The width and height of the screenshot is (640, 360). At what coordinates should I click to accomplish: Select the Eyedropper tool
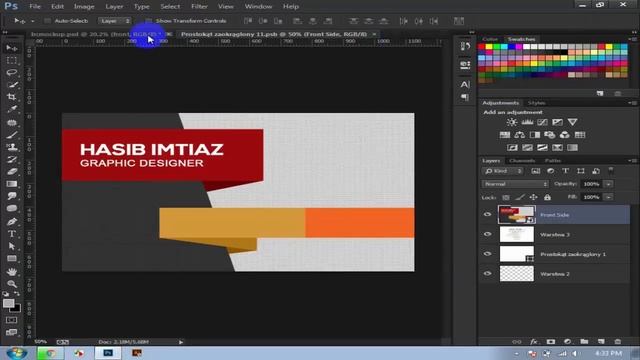(12, 109)
